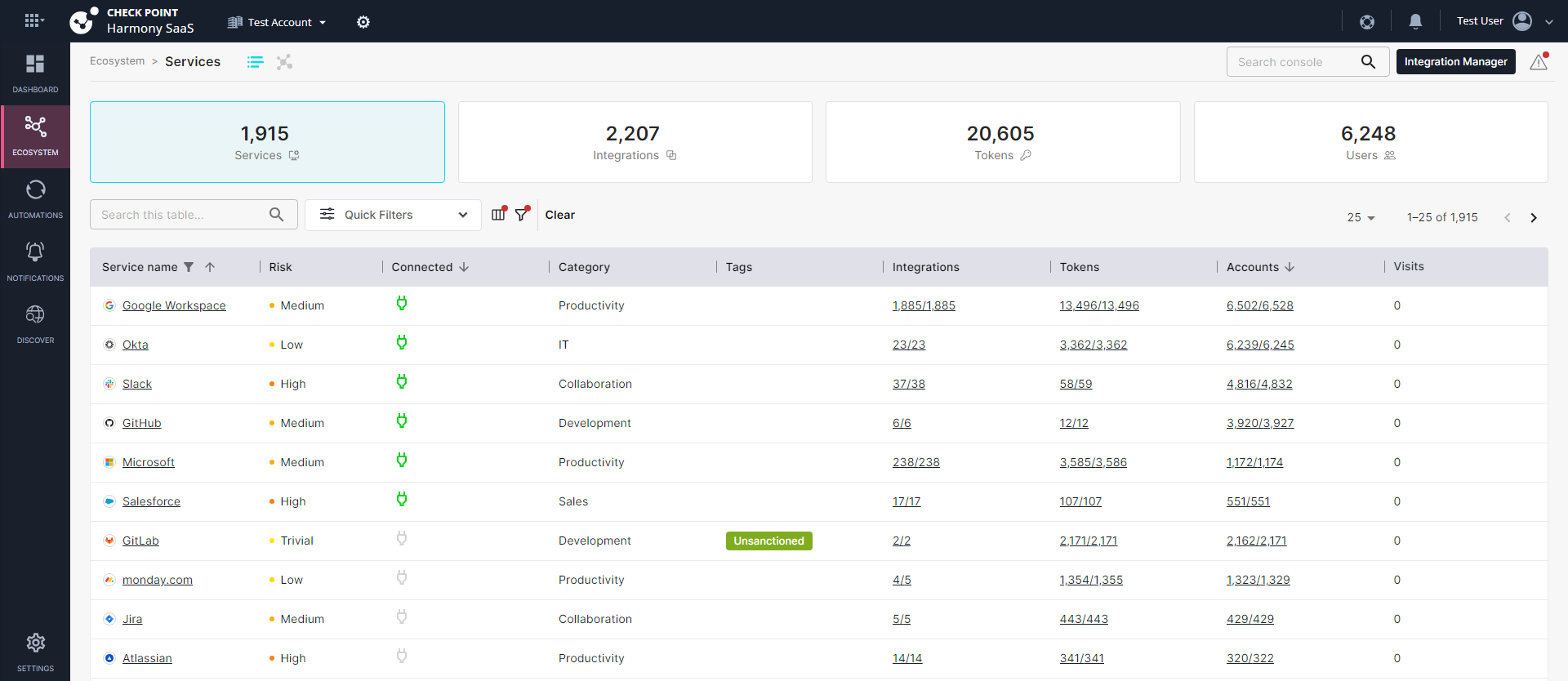This screenshot has height=681, width=1568.
Task: Sort by the Accounts column
Action: (1261, 267)
